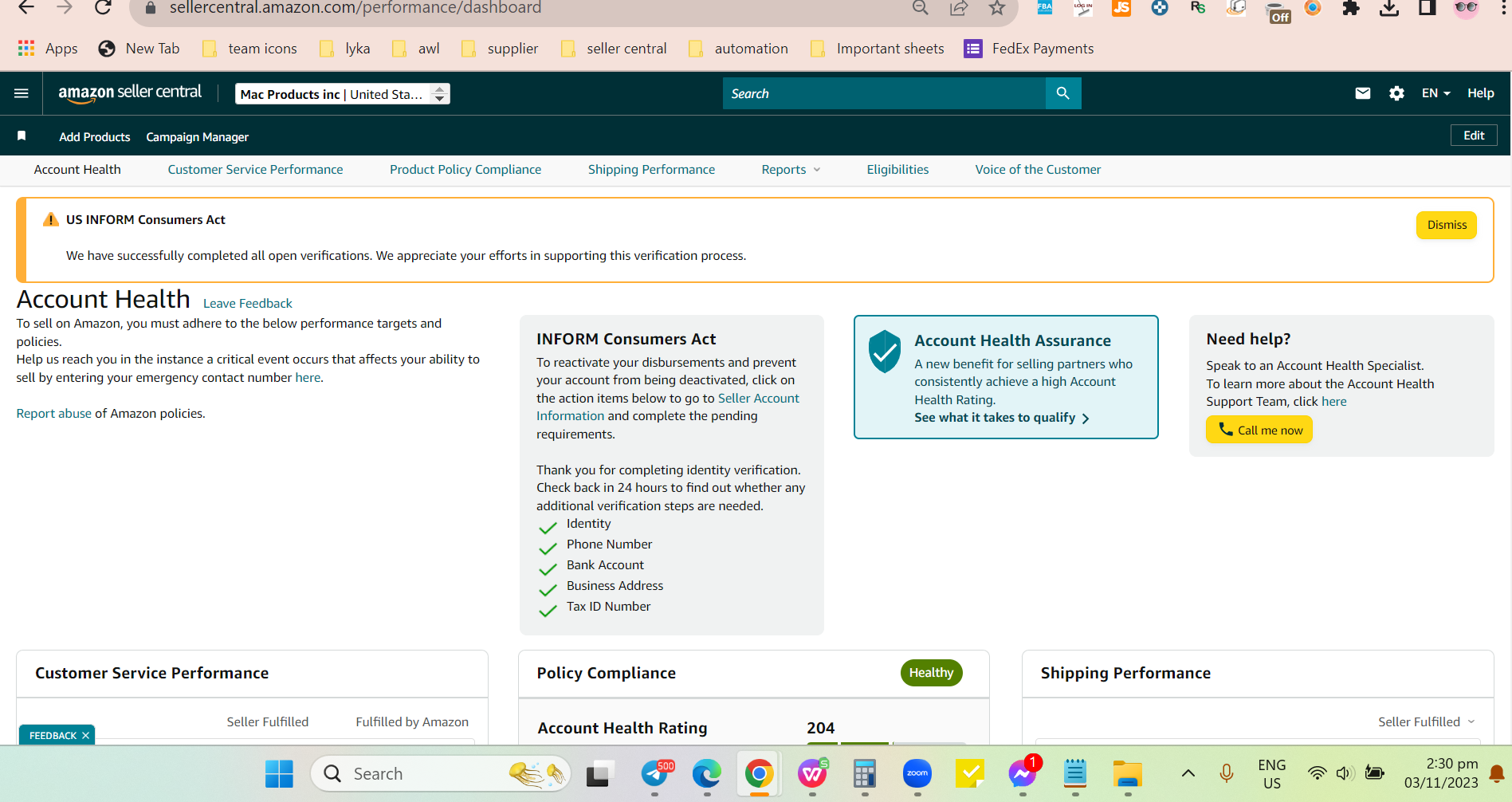This screenshot has width=1512, height=802.
Task: Close the FEEDBACK tab with its X
Action: coord(85,736)
